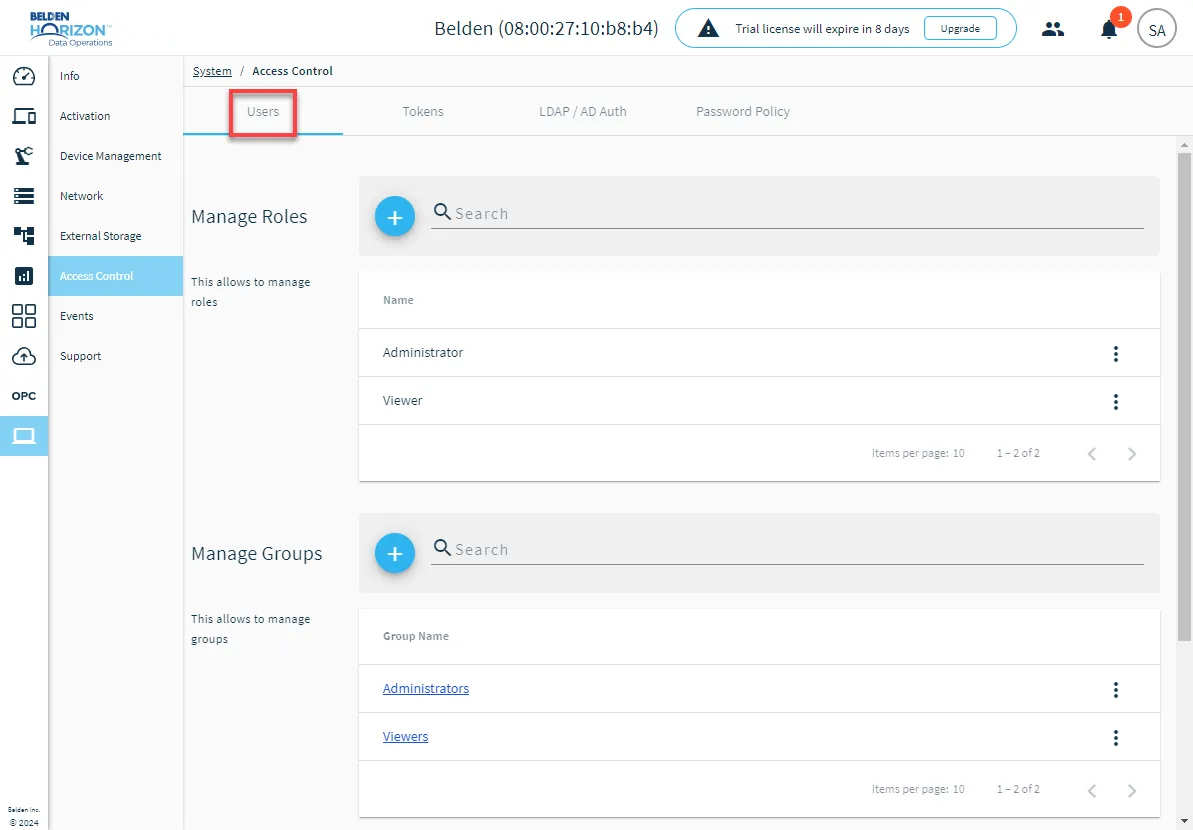The image size is (1193, 830).
Task: Click the vertical page scrollbar thumb
Action: (1185, 396)
